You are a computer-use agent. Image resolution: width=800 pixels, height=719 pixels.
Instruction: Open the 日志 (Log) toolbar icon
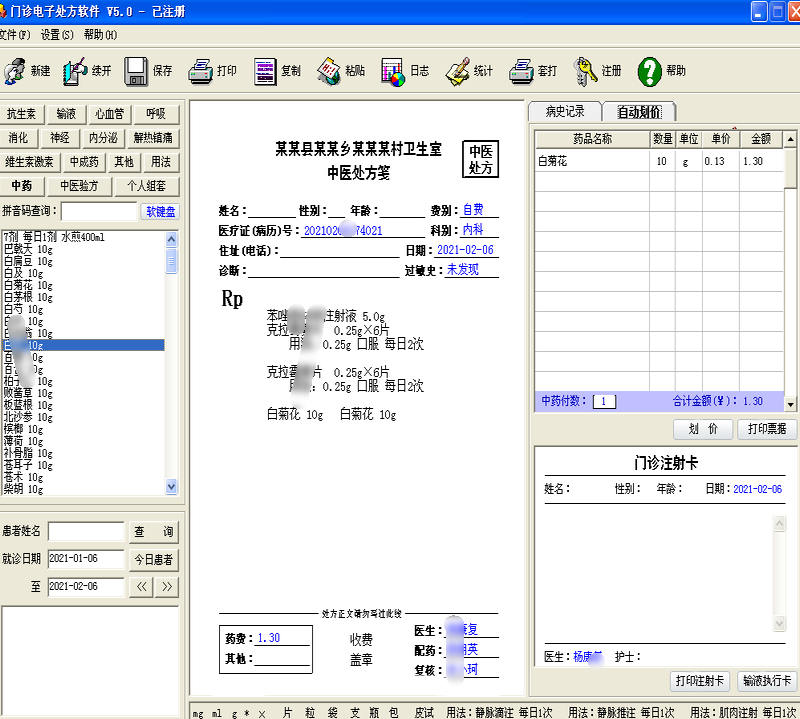point(393,71)
